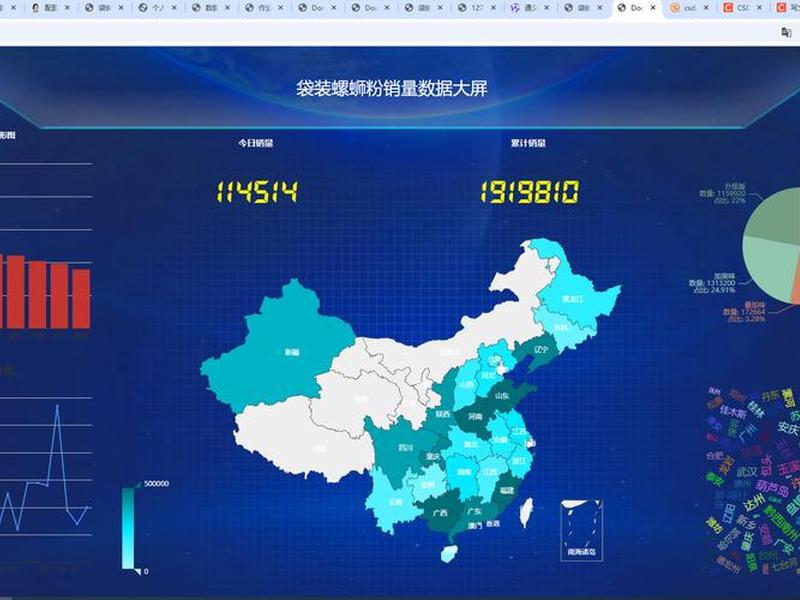Click 佳木斯 in the word cloud

pyautogui.click(x=733, y=411)
